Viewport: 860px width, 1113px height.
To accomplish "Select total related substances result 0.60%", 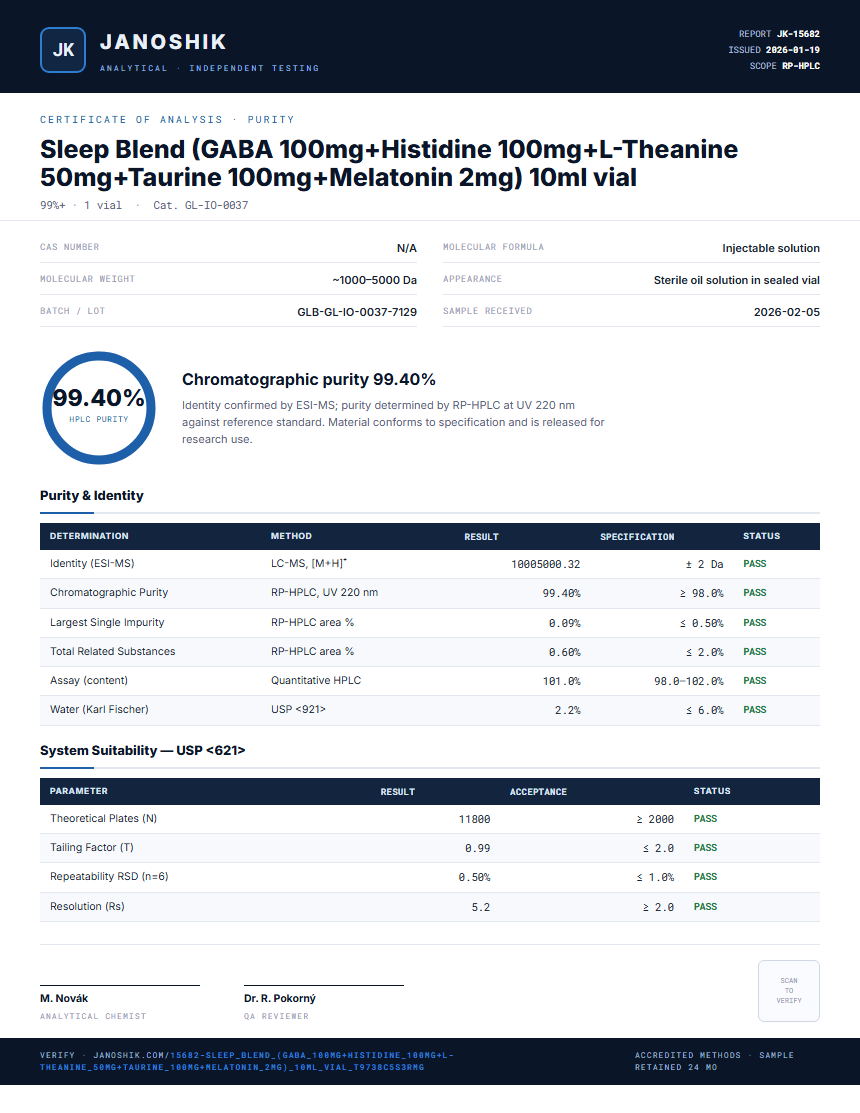I will 564,652.
